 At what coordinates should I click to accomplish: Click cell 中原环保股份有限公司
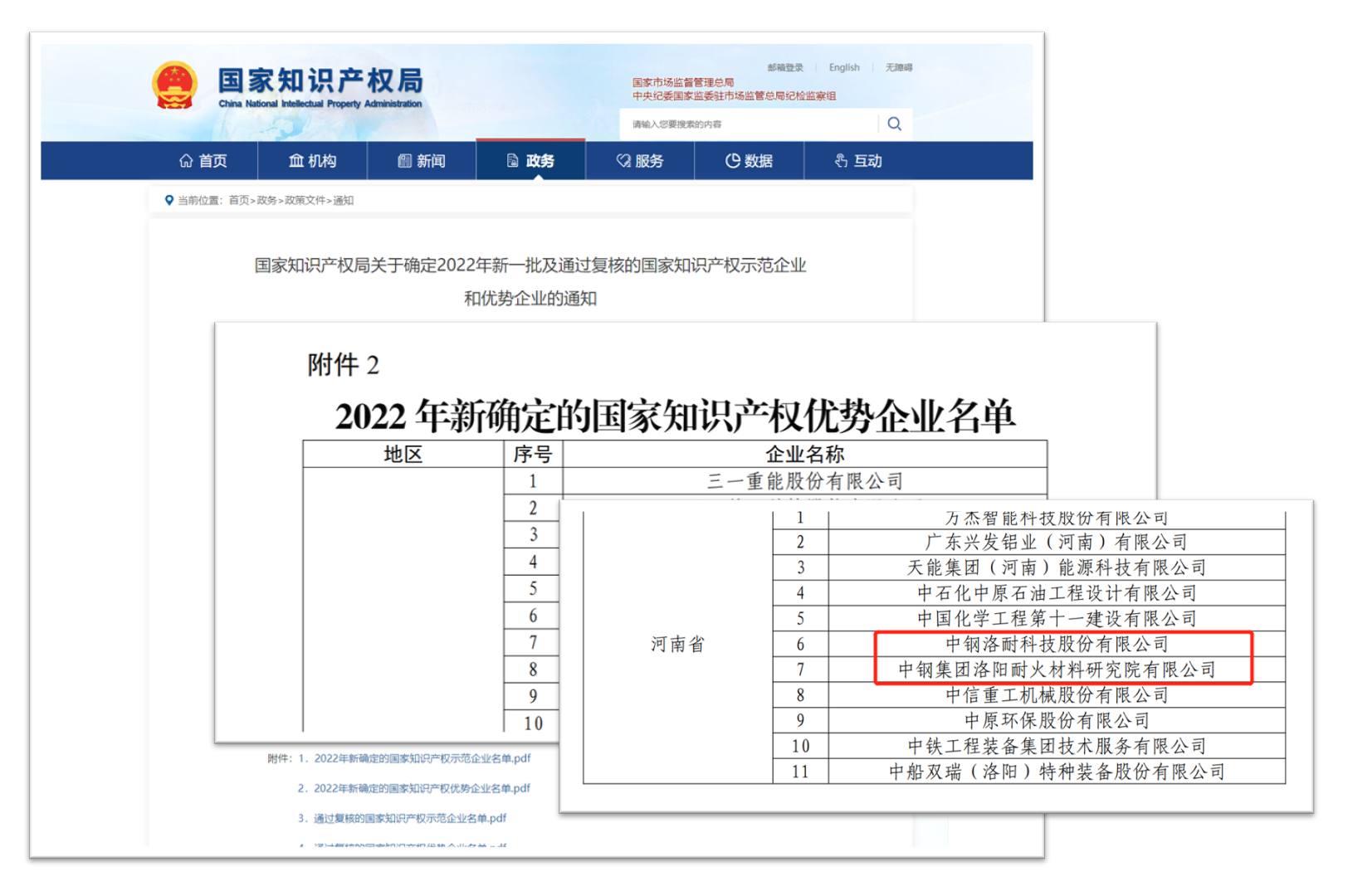coord(1057,721)
